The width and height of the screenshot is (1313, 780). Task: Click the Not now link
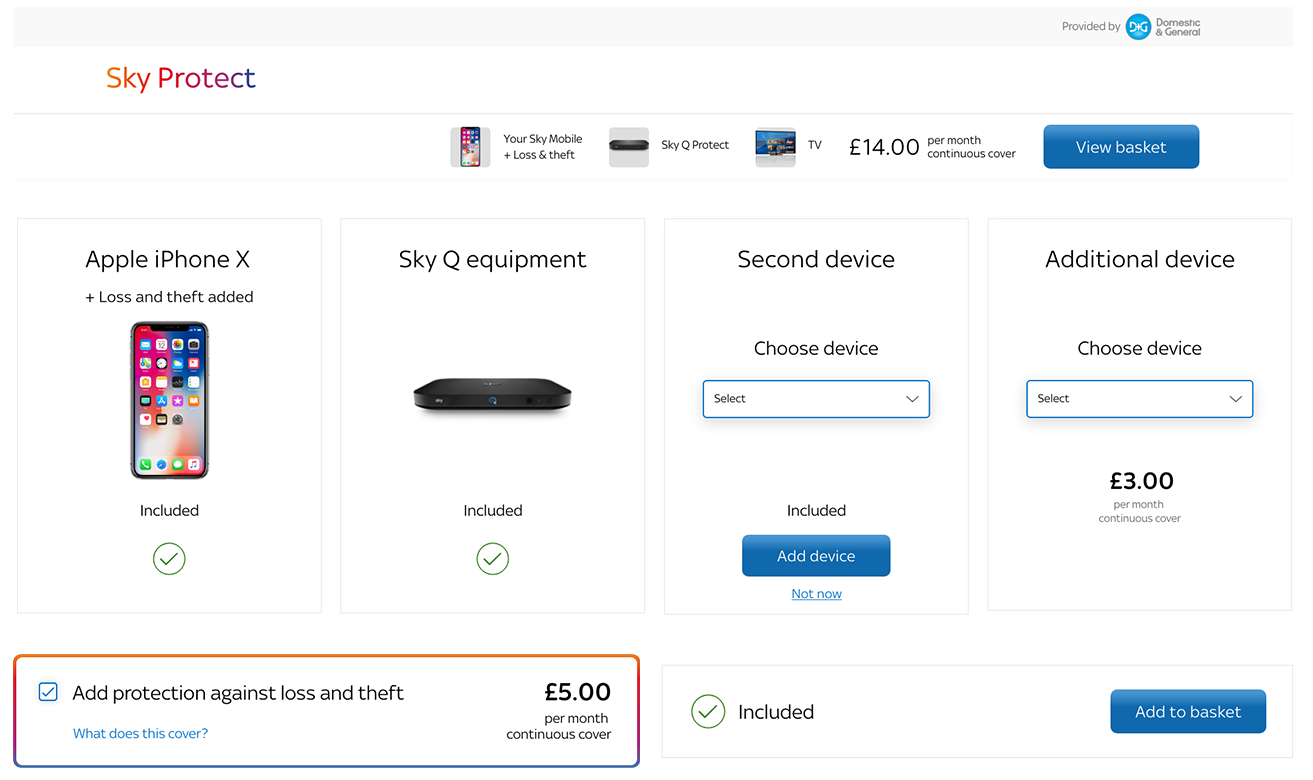(816, 594)
